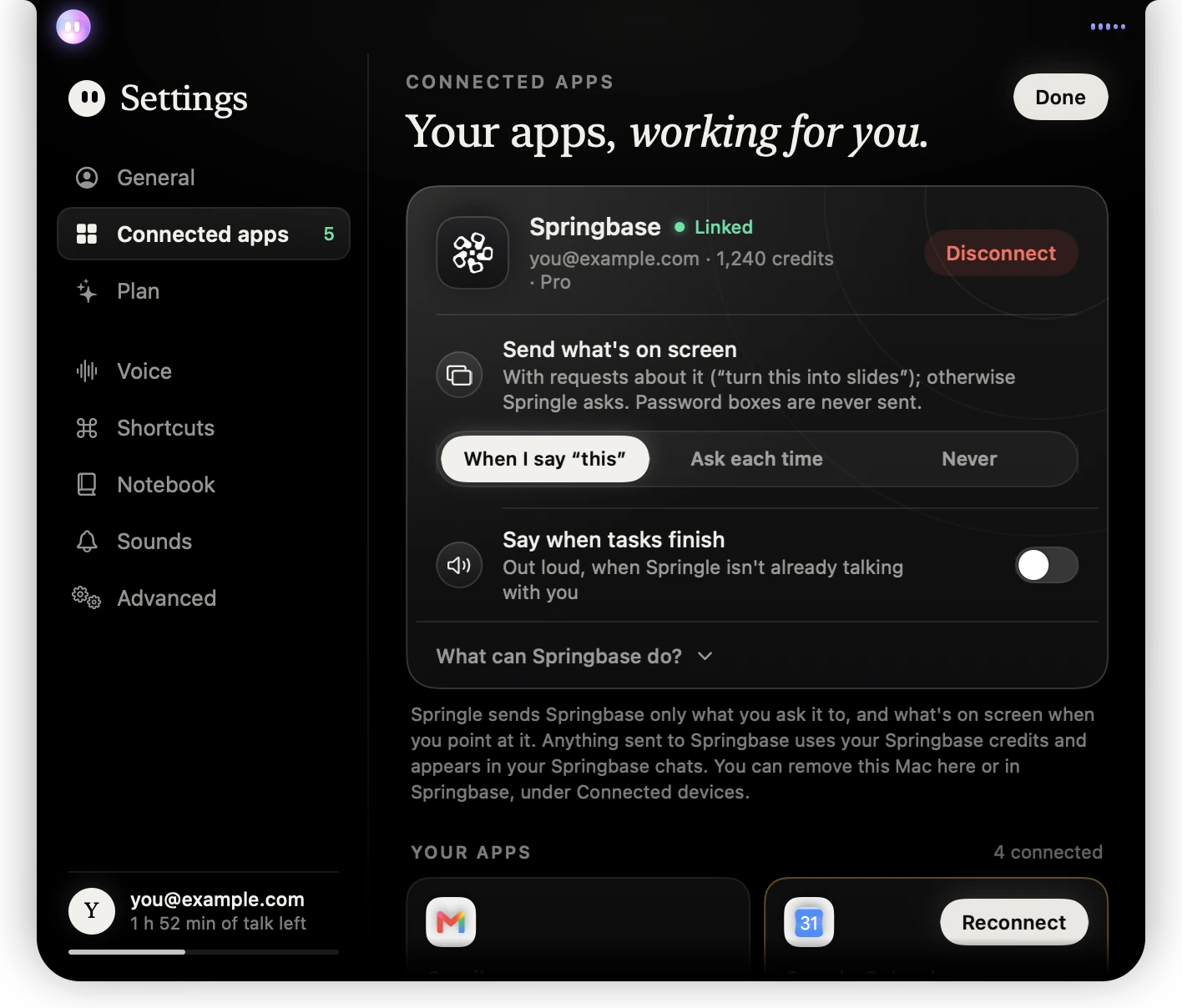Click the Done button
The image size is (1182, 1008).
(1060, 97)
